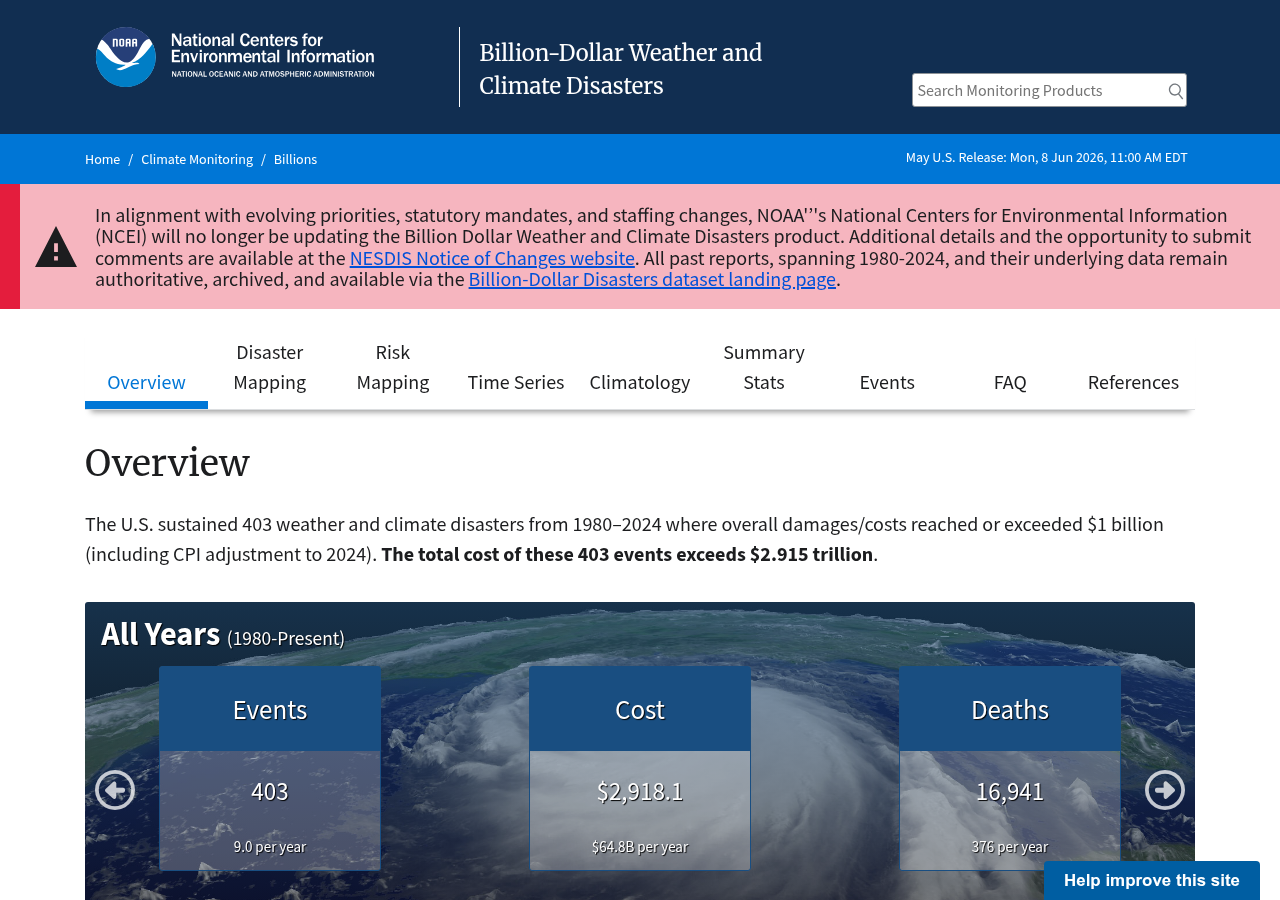The height and width of the screenshot is (900, 1280).
Task: Open the Time Series tab
Action: tap(516, 382)
